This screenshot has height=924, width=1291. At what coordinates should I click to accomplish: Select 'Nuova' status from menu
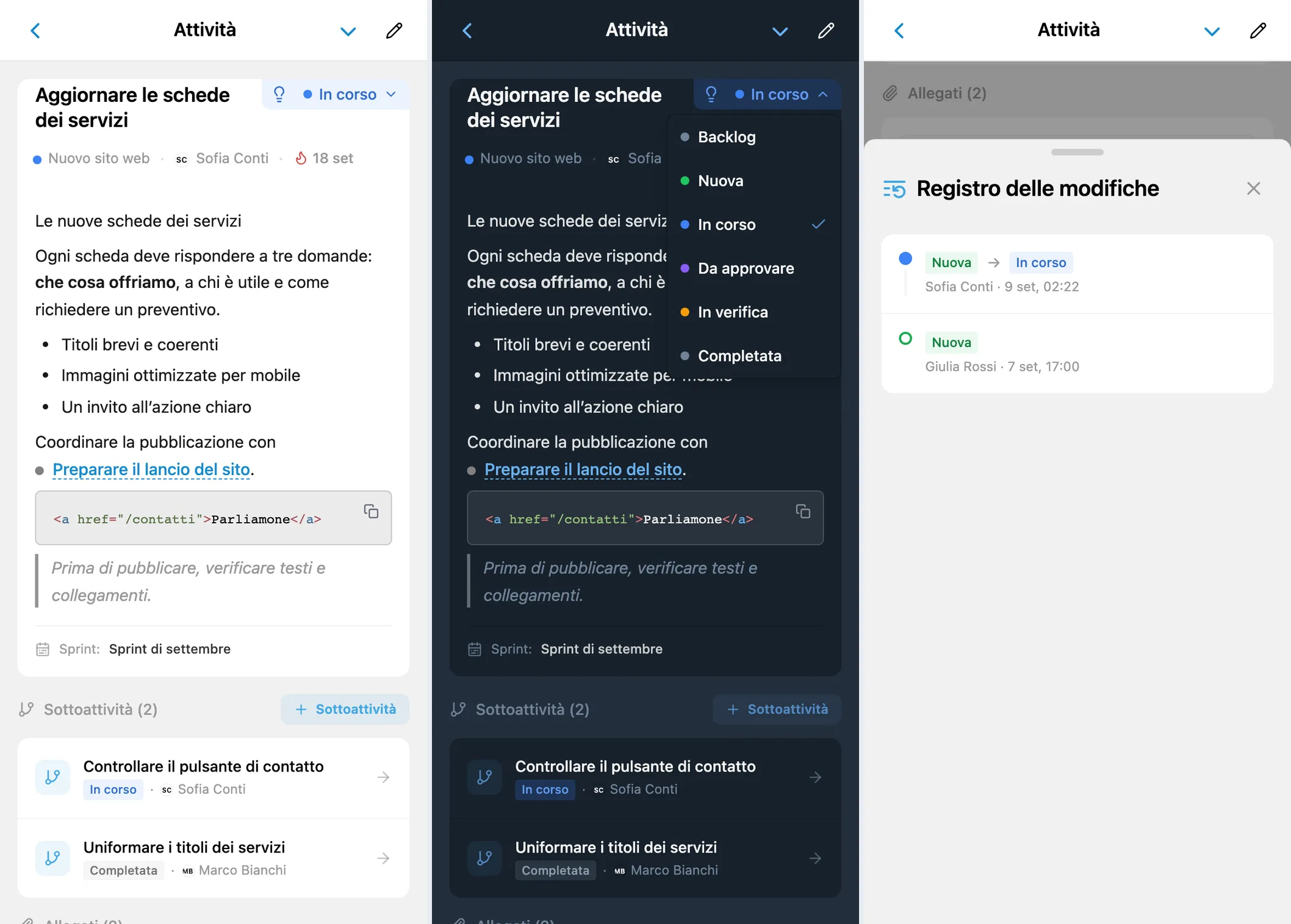coord(754,181)
